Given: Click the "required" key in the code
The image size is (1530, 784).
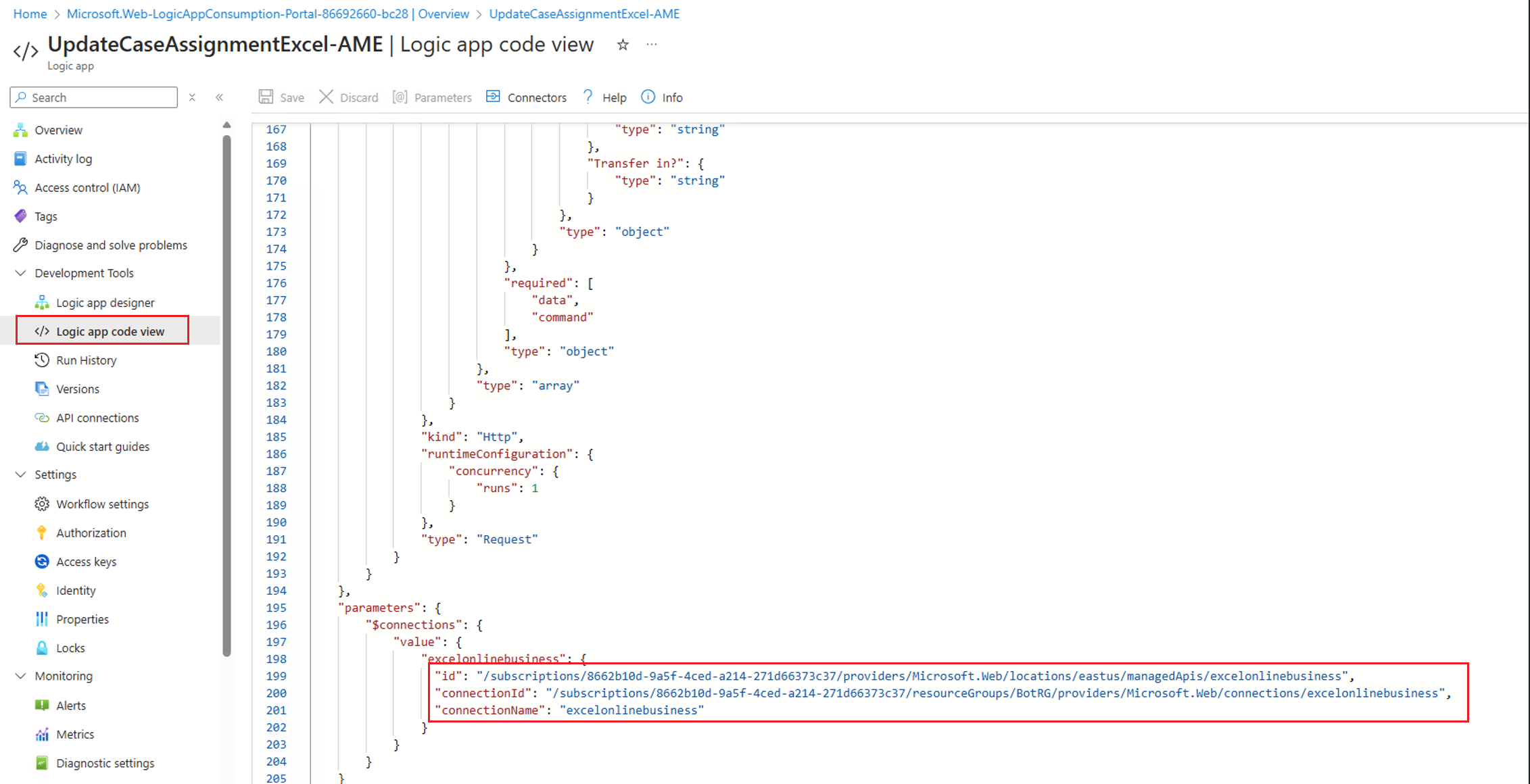Looking at the screenshot, I should point(538,283).
